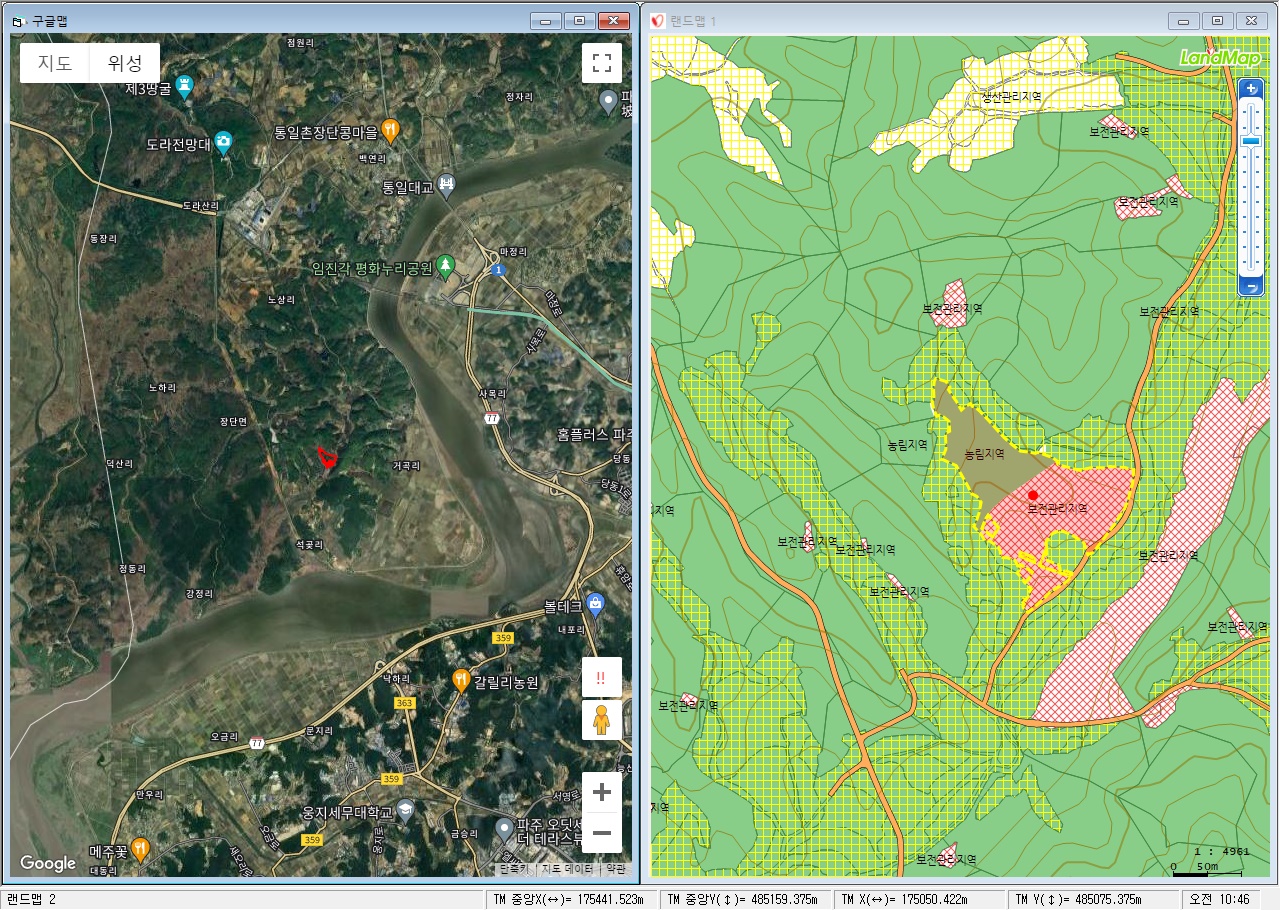This screenshot has width=1280, height=910.
Task: Click the 장단면 label on satellite map
Action: pyautogui.click(x=233, y=422)
